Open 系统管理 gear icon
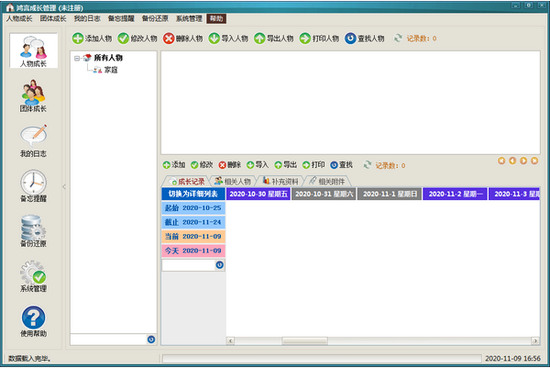The image size is (550, 368). click(x=33, y=276)
